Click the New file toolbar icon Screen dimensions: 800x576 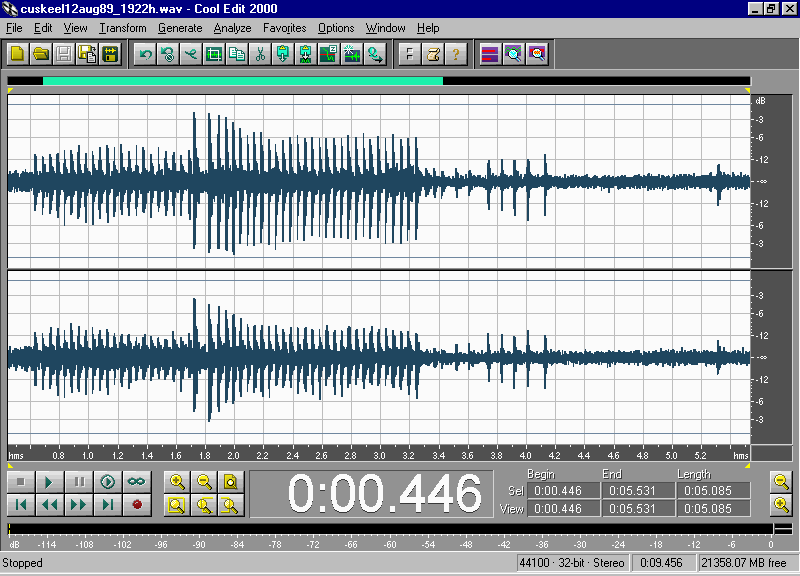pos(17,54)
